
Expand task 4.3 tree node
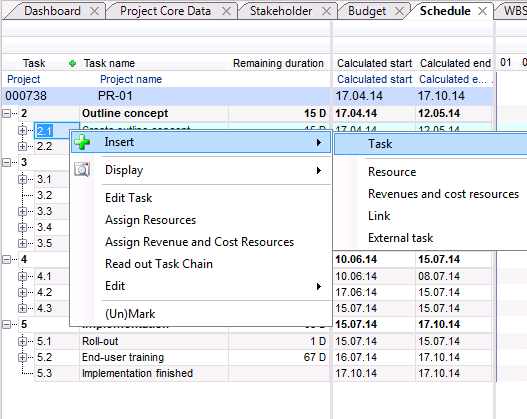coord(22,308)
